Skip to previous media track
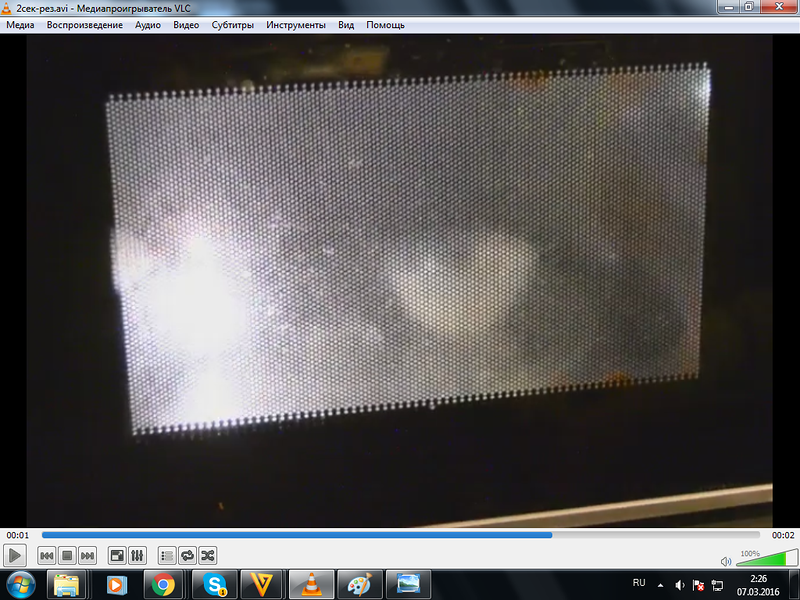Viewport: 800px width, 600px height. tap(47, 555)
